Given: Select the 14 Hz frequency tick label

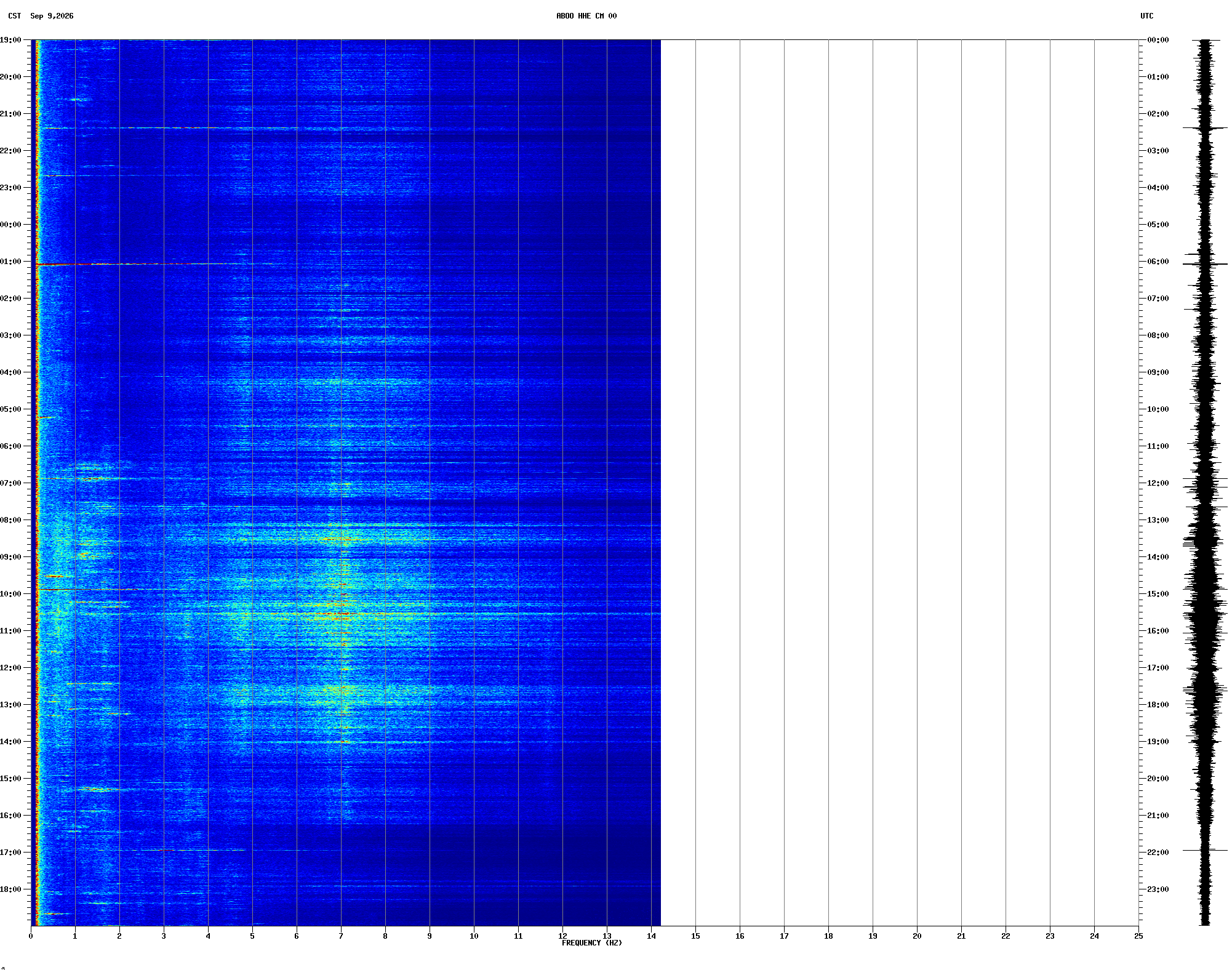Looking at the screenshot, I should point(651,936).
